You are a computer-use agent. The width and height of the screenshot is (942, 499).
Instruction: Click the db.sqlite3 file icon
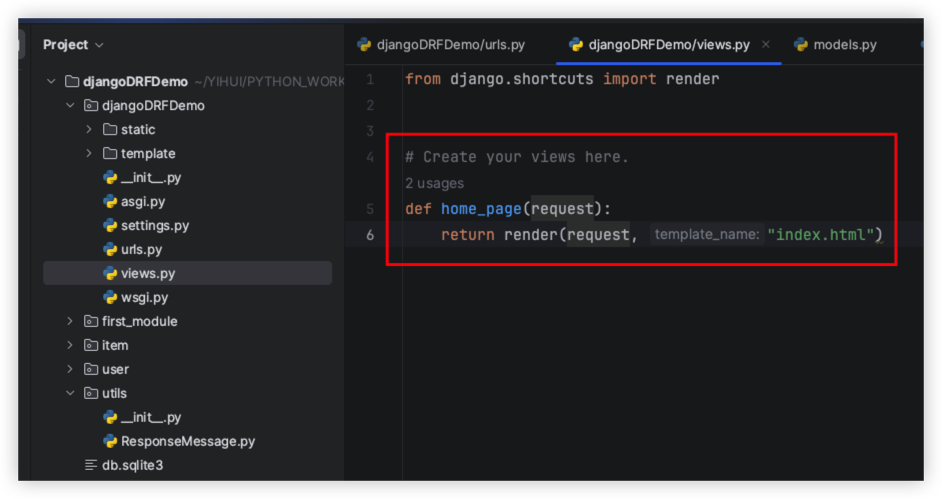click(x=91, y=465)
